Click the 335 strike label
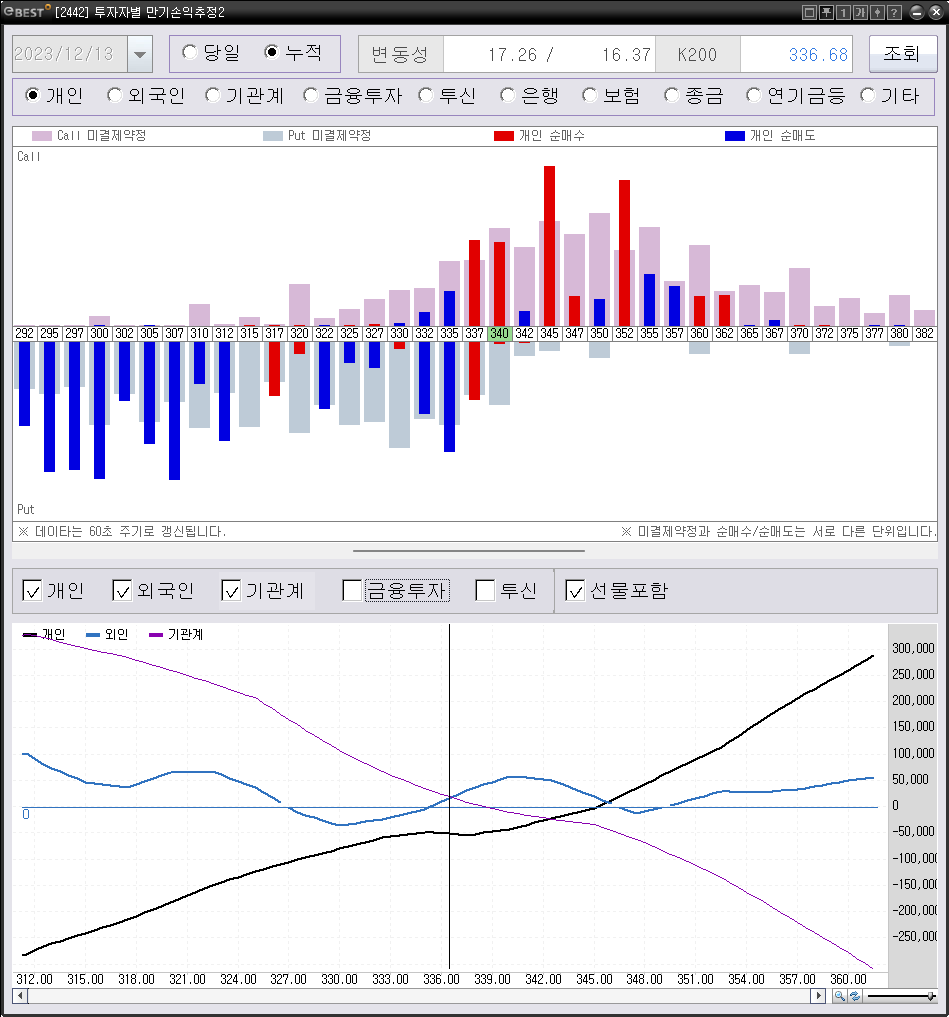The width and height of the screenshot is (949, 1017). [x=450, y=333]
